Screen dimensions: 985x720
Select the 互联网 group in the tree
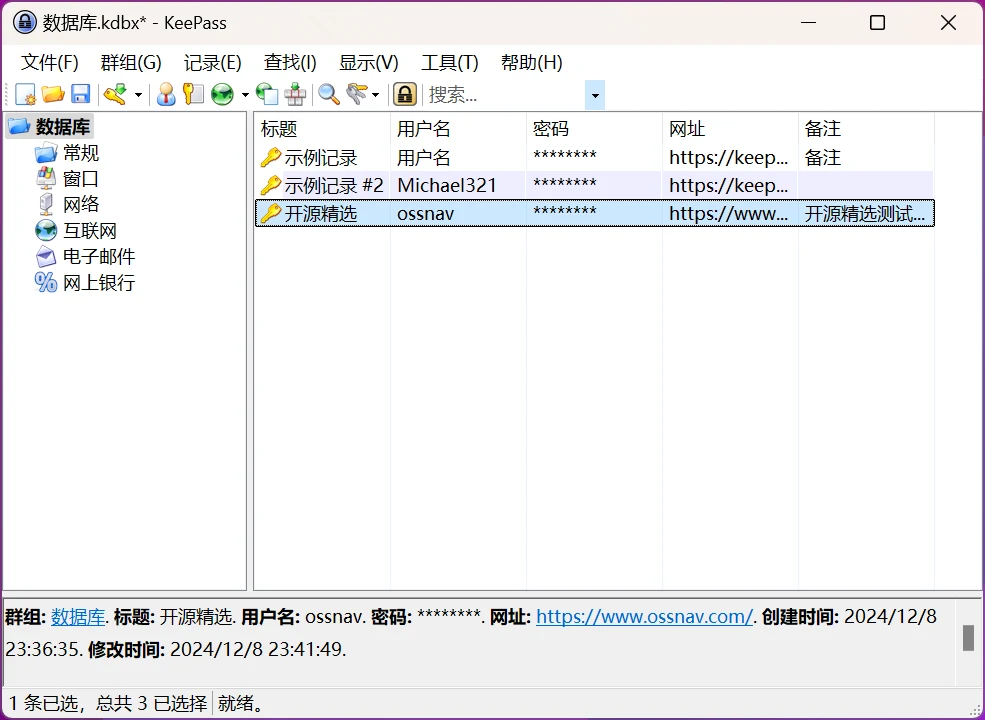tap(89, 231)
